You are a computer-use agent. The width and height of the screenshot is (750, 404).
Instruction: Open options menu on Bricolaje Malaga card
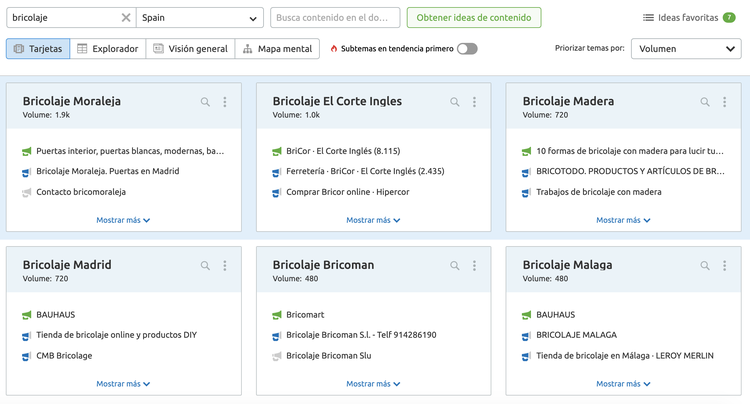pos(725,266)
